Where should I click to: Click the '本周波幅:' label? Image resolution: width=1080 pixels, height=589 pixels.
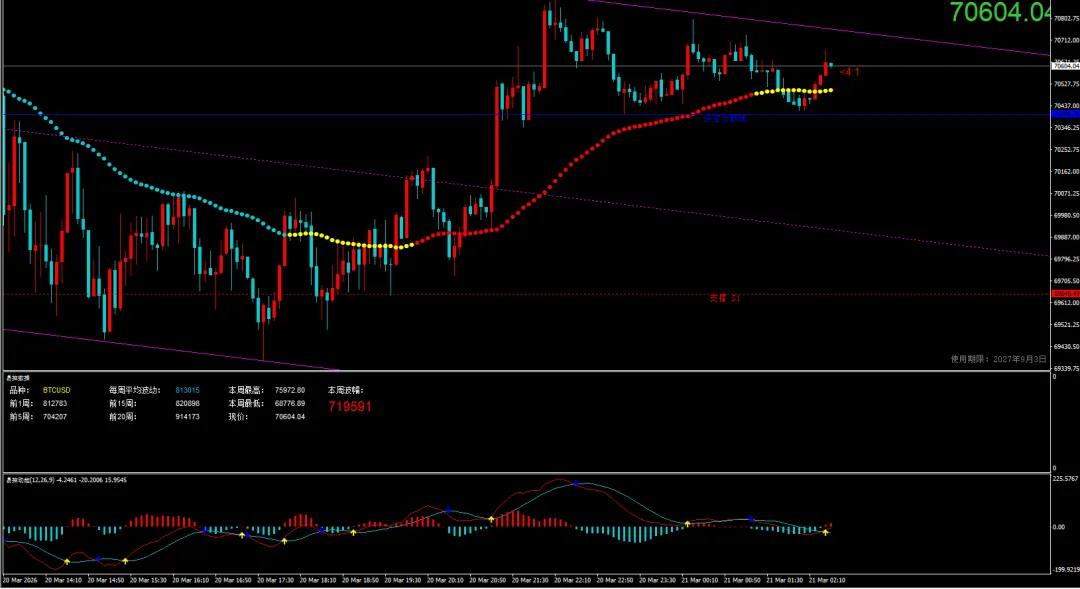click(346, 391)
